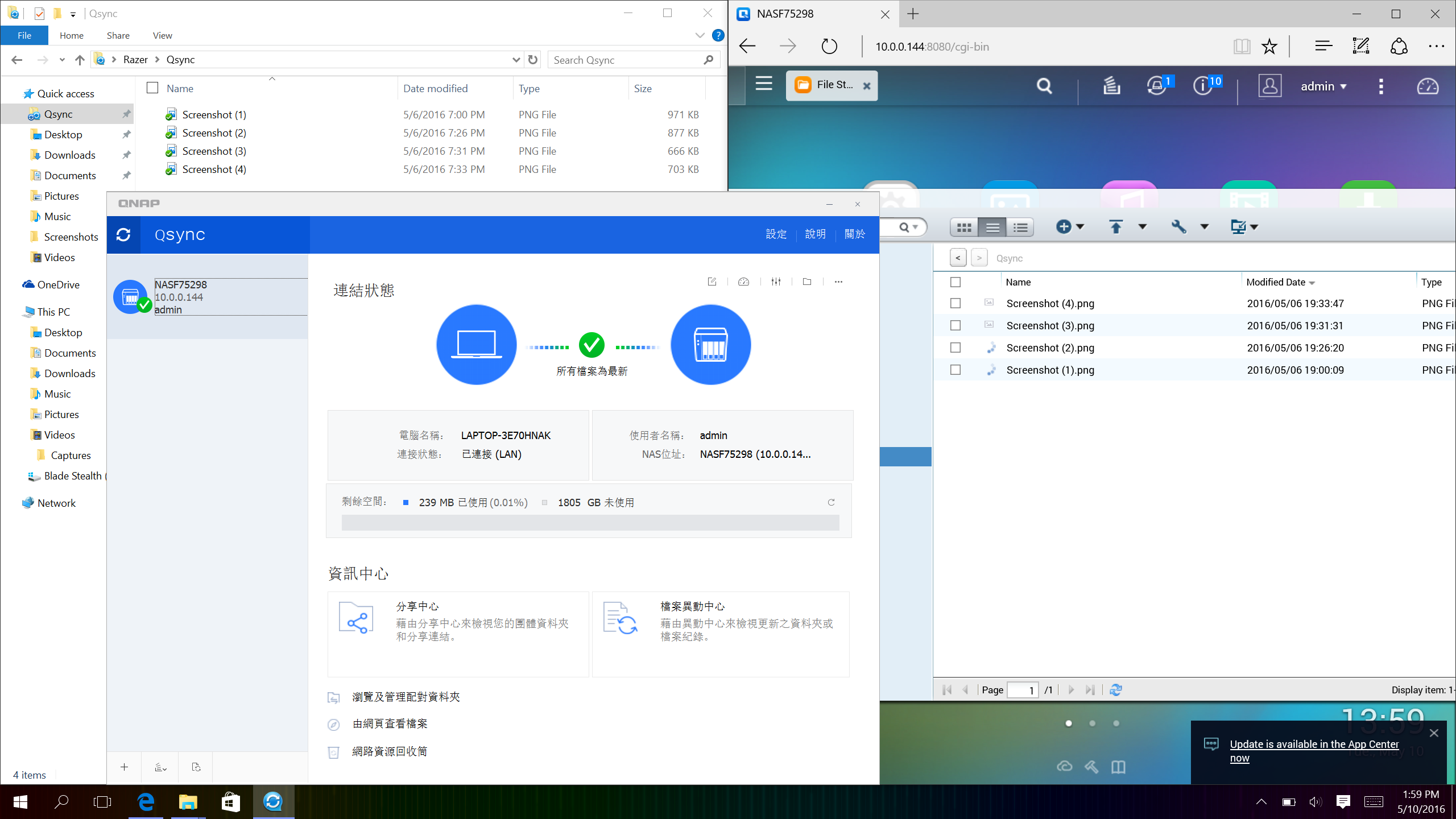Switch to the Share ribbon tab
Image resolution: width=1456 pixels, height=819 pixels.
pos(118,35)
